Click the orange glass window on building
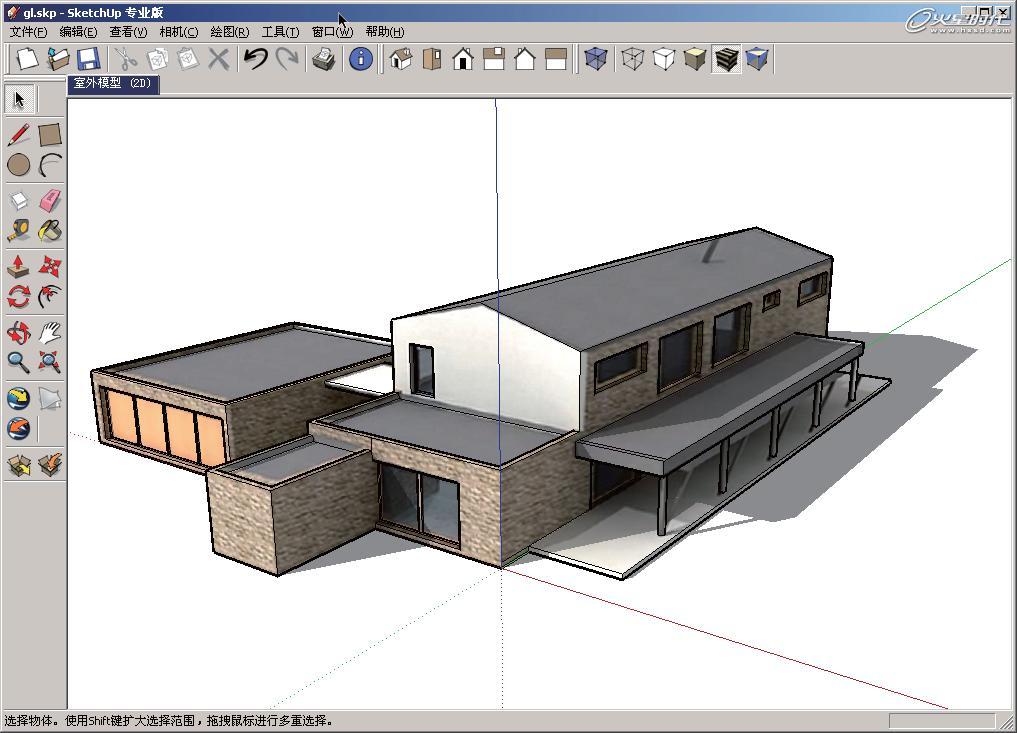 click(x=165, y=428)
